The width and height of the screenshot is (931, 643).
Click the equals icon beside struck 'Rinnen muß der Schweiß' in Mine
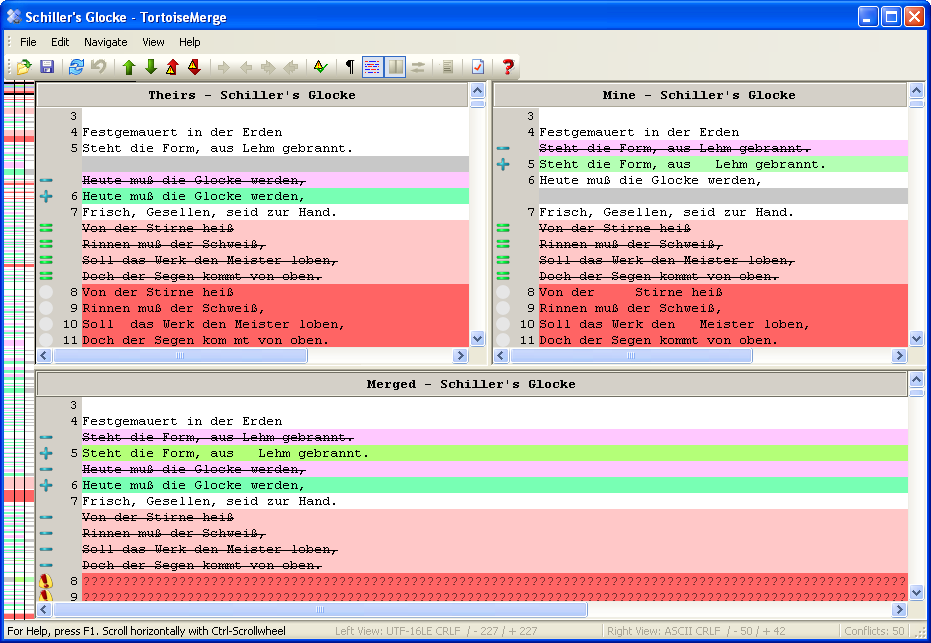pos(503,244)
